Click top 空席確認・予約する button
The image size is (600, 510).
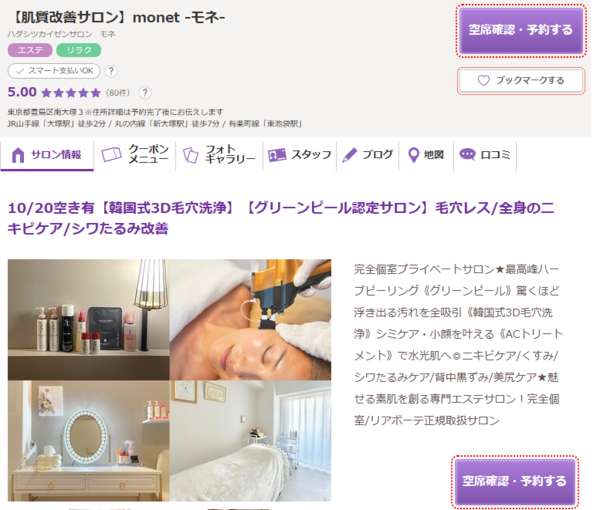521,31
